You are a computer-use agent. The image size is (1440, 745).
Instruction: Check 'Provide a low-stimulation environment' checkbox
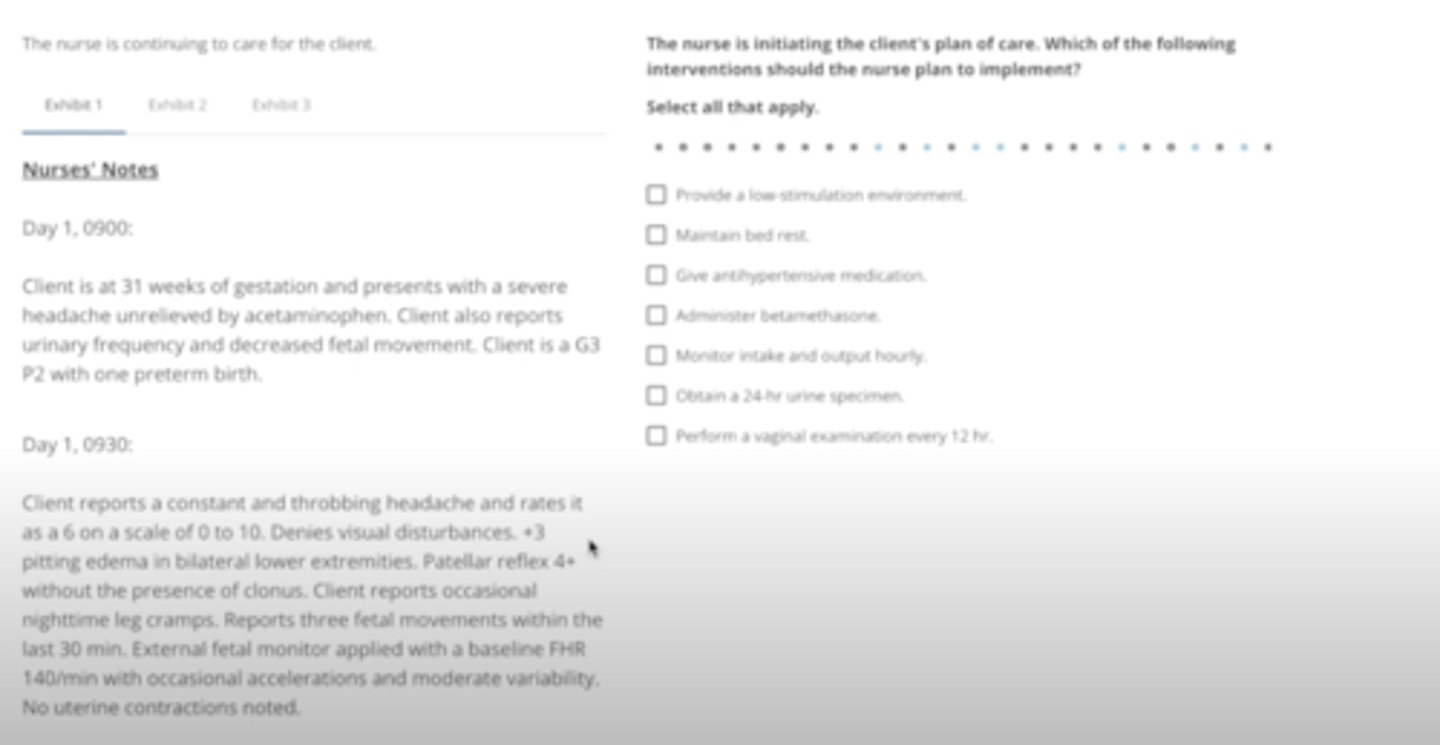(656, 195)
